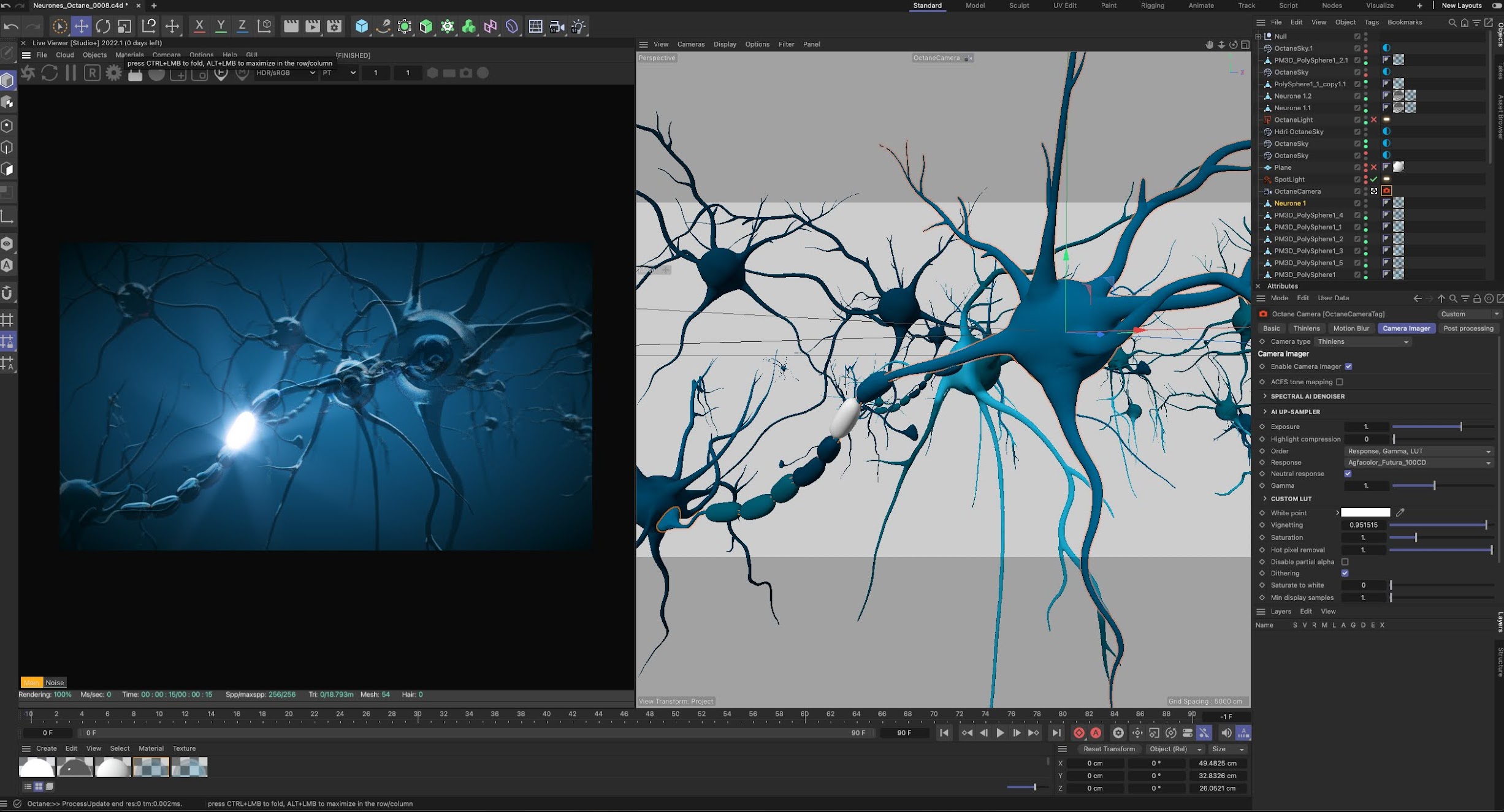1504x812 pixels.
Task: Click the Cube primitive object icon
Action: point(362,26)
